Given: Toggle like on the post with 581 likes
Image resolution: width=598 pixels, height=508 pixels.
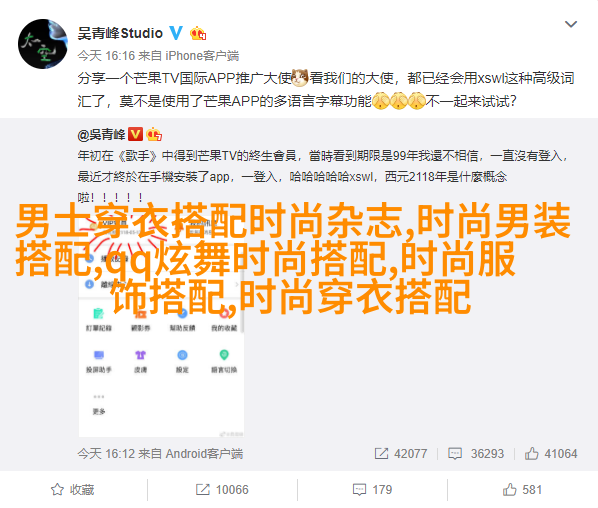Looking at the screenshot, I should (522, 489).
